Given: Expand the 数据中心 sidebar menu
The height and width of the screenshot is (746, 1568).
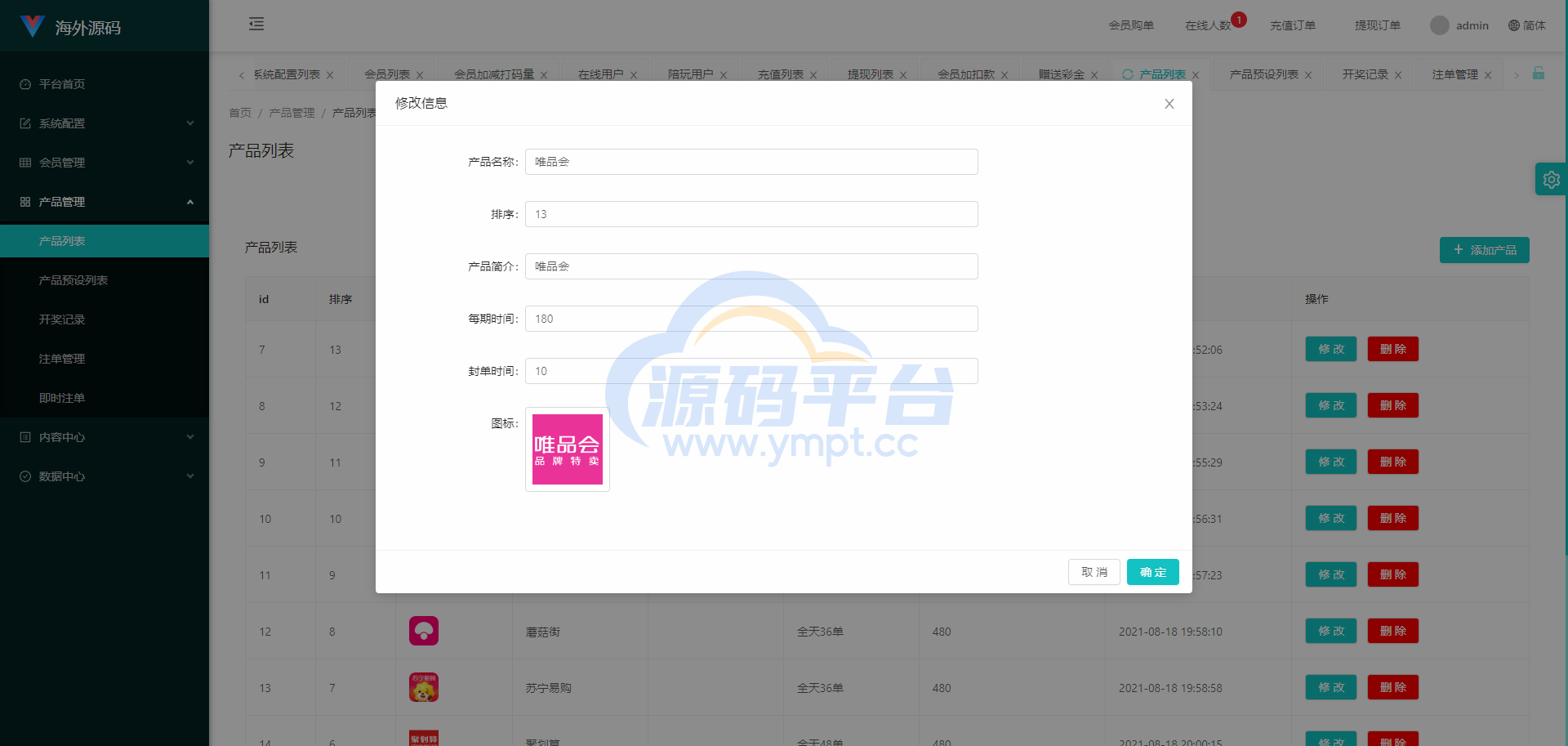Looking at the screenshot, I should click(x=105, y=476).
